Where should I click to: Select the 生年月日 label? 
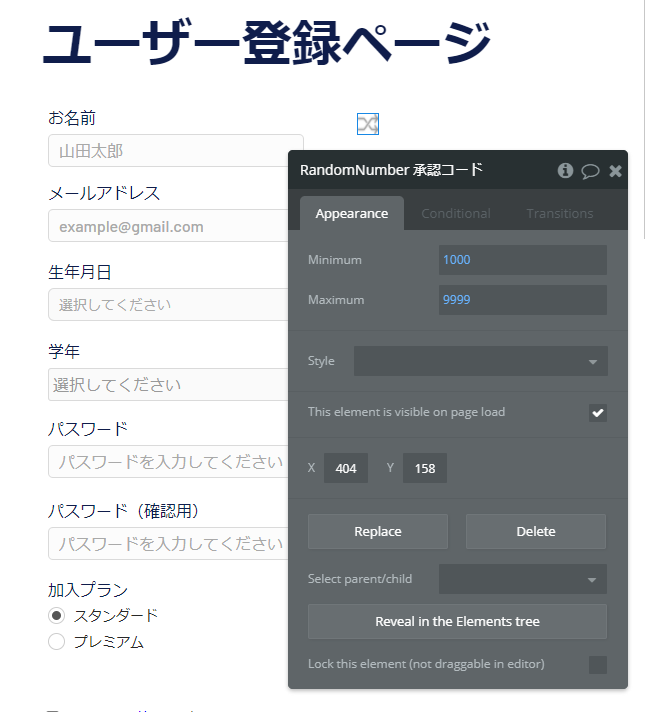[79, 272]
